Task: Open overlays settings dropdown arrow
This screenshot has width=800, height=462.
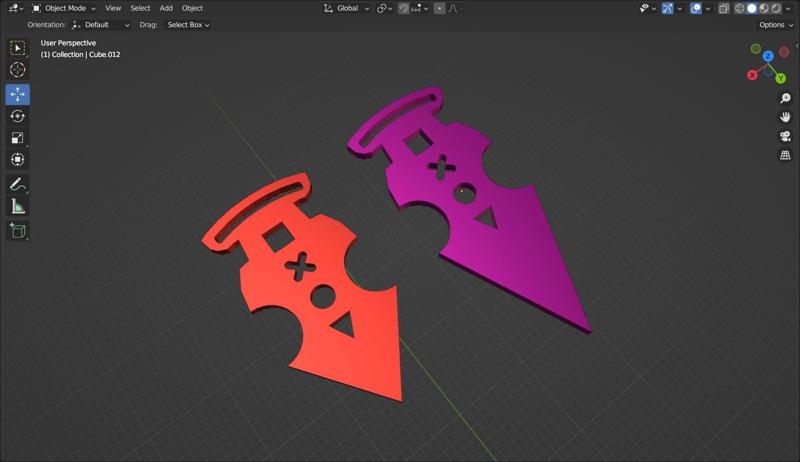Action: (708, 8)
